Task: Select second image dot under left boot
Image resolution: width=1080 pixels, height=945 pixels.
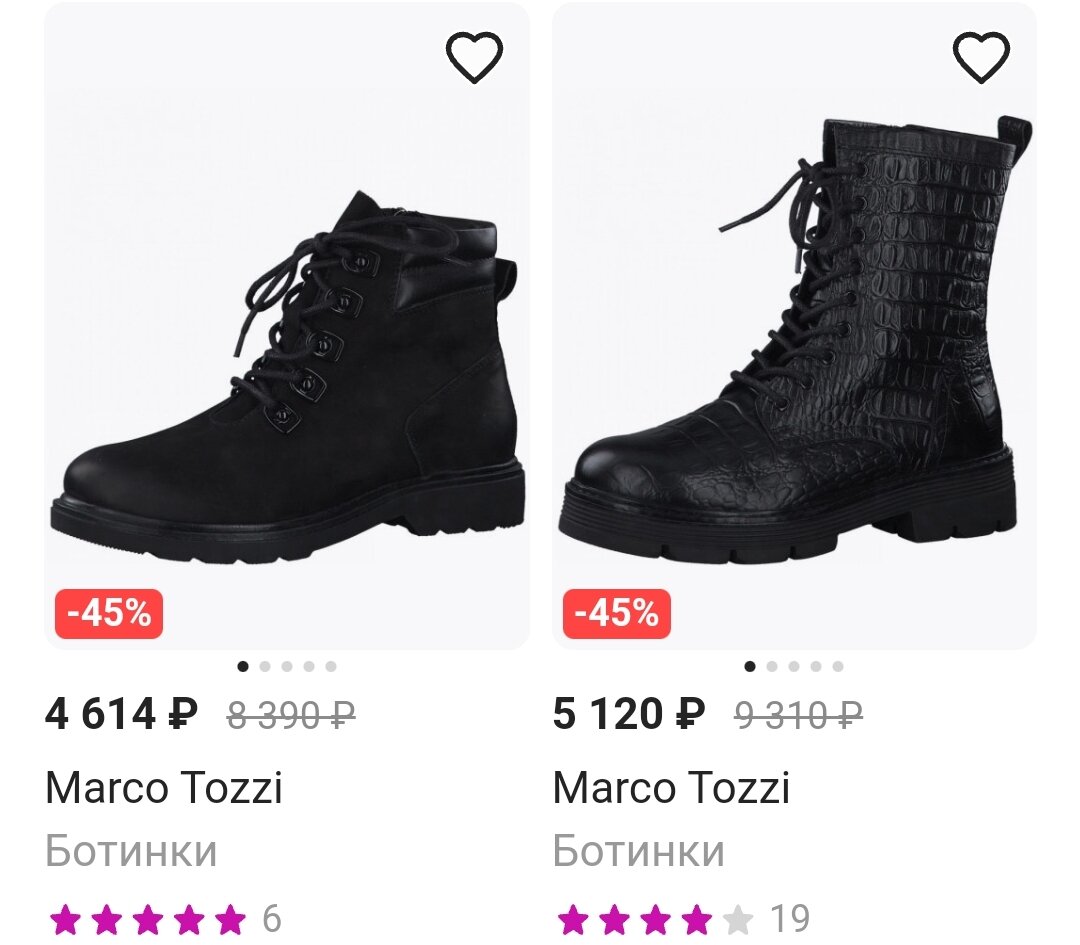Action: click(265, 666)
